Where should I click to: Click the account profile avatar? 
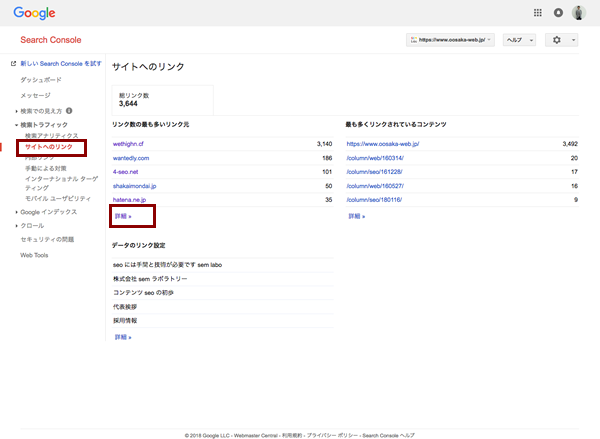coord(577,13)
